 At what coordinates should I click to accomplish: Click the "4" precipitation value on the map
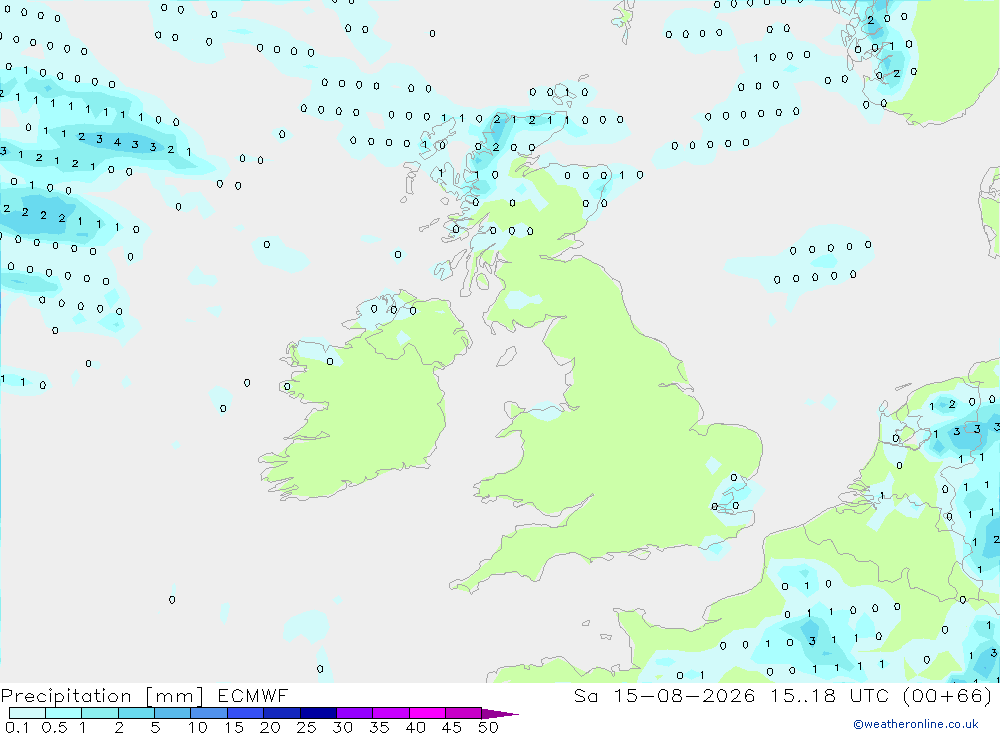[x=117, y=142]
